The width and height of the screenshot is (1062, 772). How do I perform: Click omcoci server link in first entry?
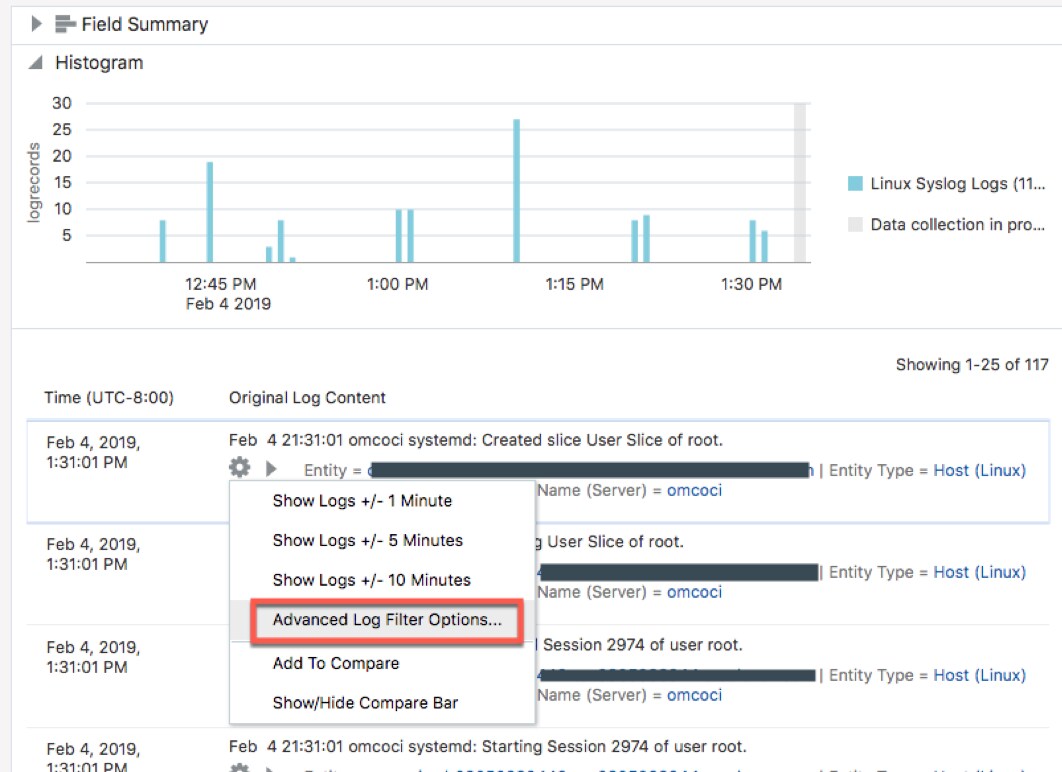694,490
